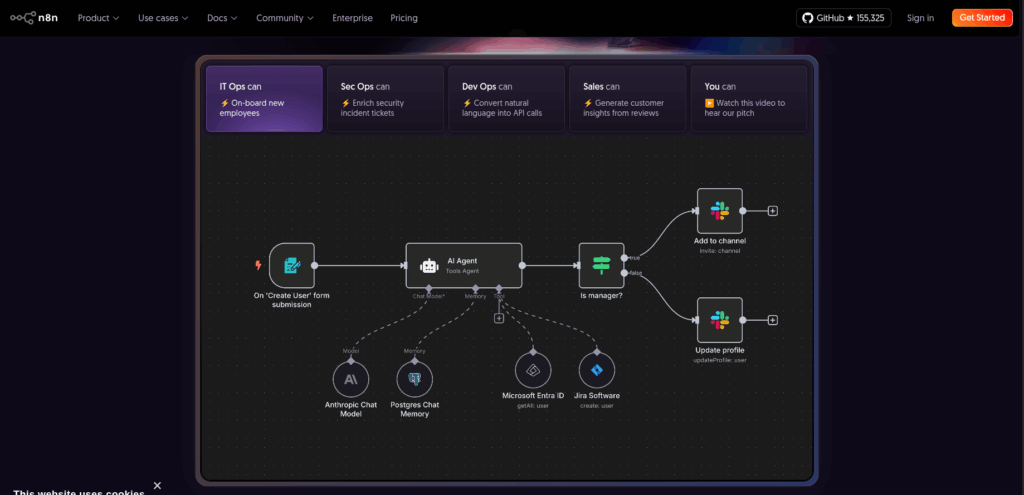The image size is (1024, 495).
Task: Click the Slack 'Update profile' node
Action: 719,320
